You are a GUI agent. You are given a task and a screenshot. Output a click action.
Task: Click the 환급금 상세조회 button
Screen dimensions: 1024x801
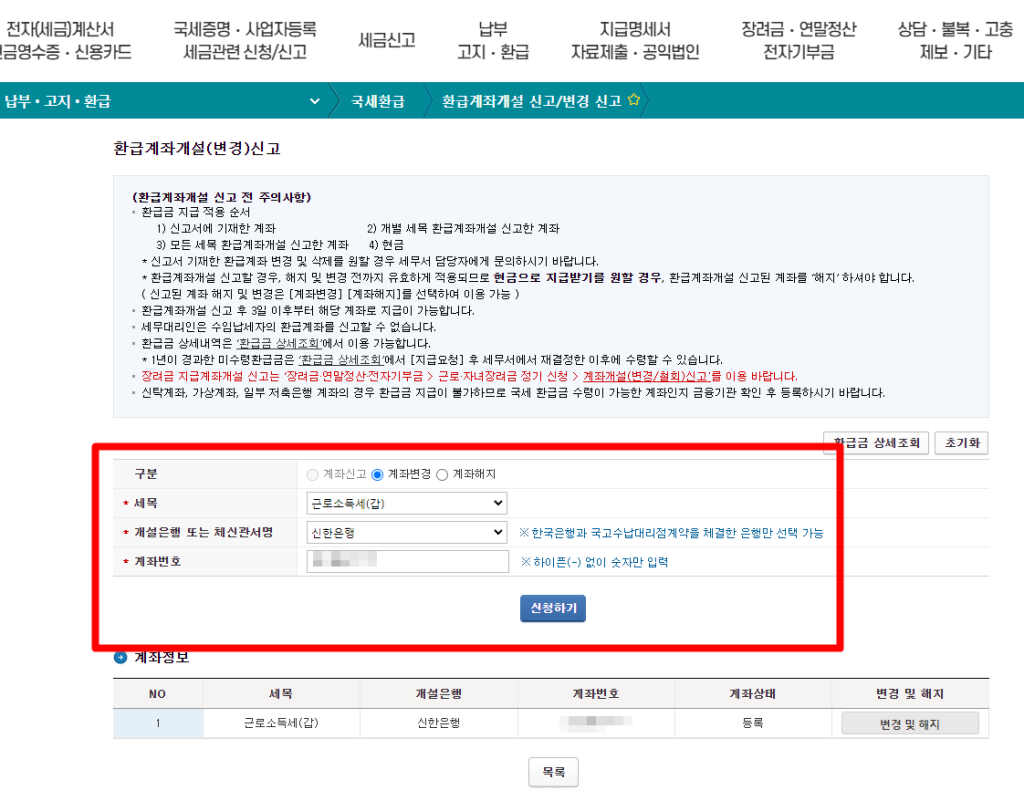click(x=876, y=443)
